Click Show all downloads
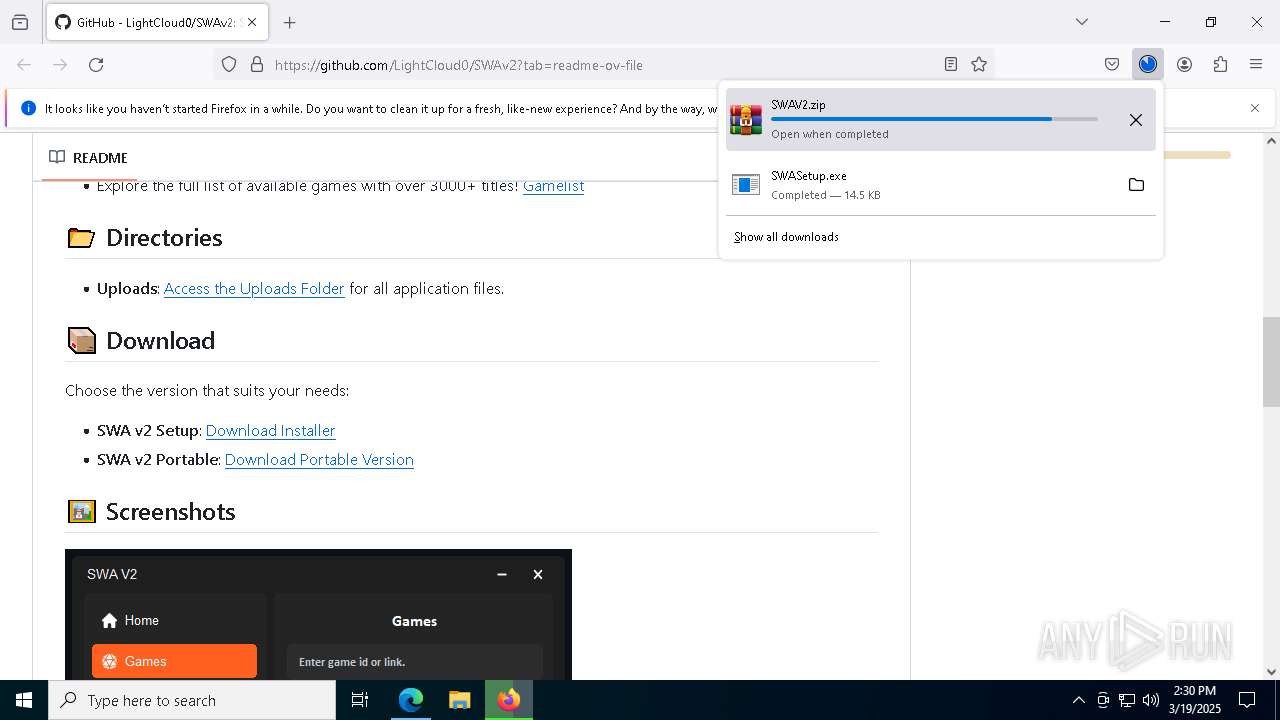The height and width of the screenshot is (720, 1280). [786, 237]
